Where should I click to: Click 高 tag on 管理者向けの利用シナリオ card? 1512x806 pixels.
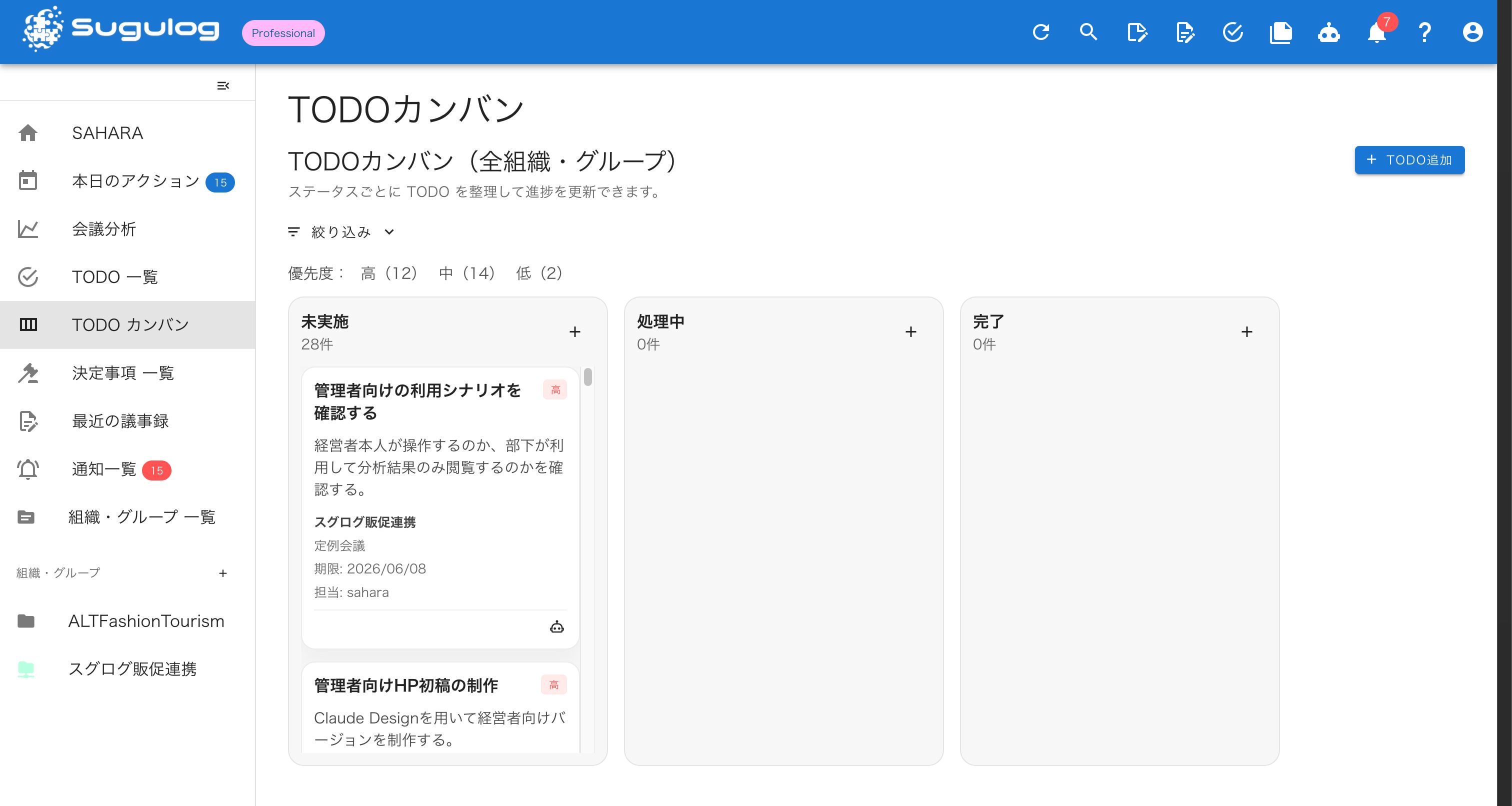coord(554,390)
